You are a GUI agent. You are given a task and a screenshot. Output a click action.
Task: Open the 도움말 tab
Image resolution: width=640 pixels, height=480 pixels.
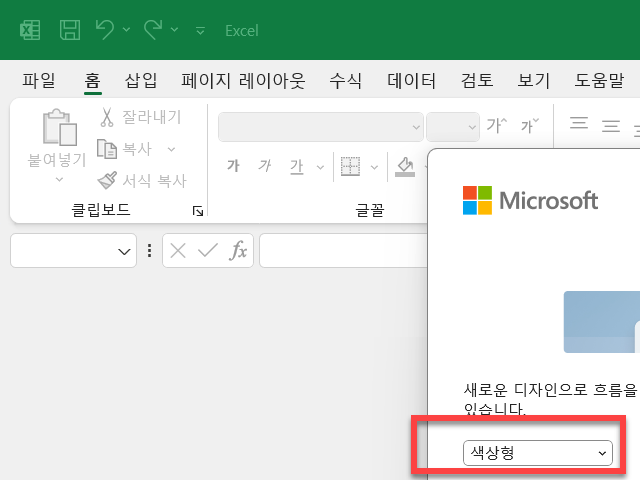click(x=599, y=80)
